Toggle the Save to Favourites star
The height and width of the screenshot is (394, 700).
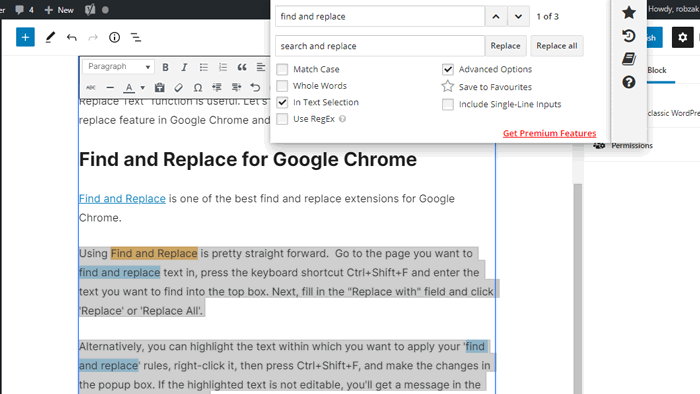(x=448, y=87)
